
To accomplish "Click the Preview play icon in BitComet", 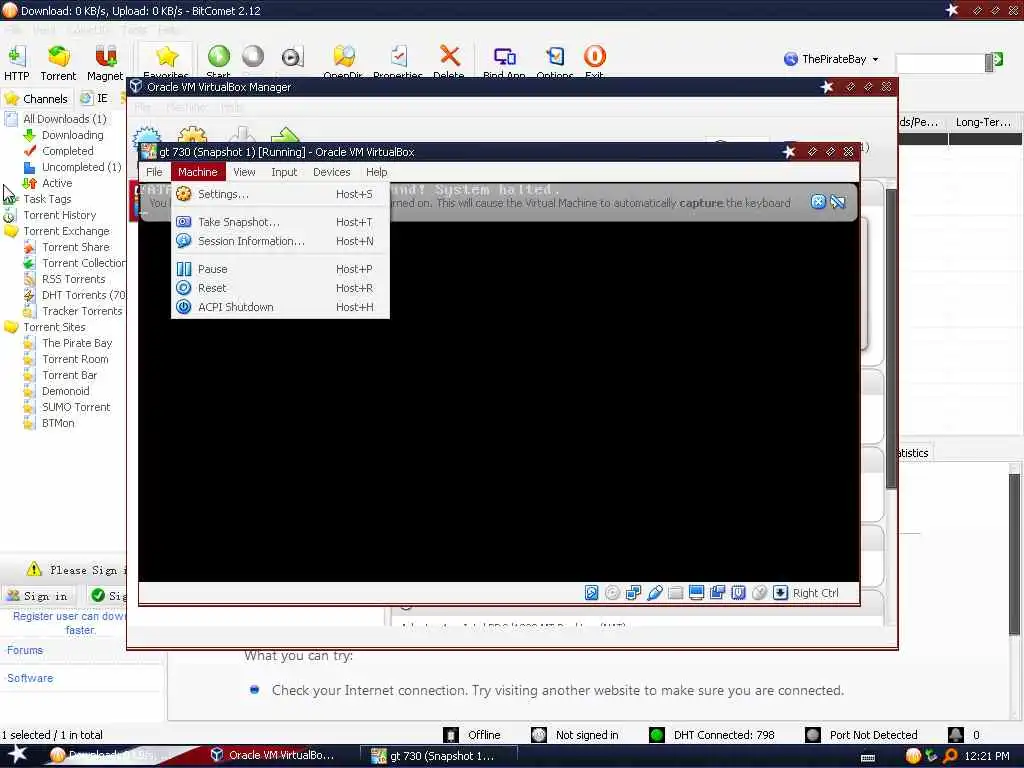I will [x=292, y=57].
